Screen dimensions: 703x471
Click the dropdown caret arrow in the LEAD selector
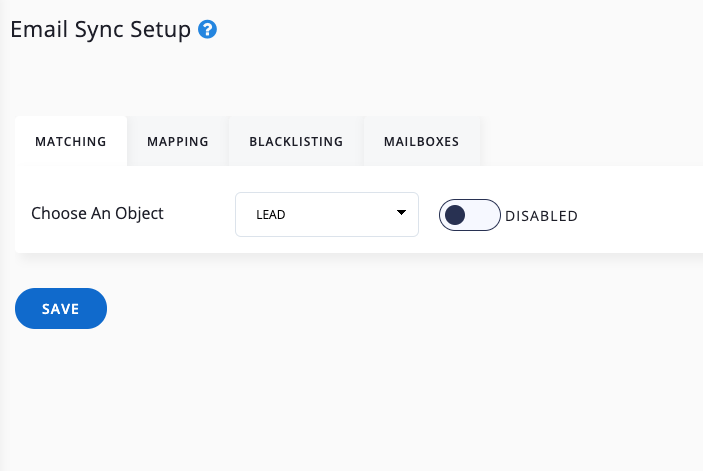[401, 213]
